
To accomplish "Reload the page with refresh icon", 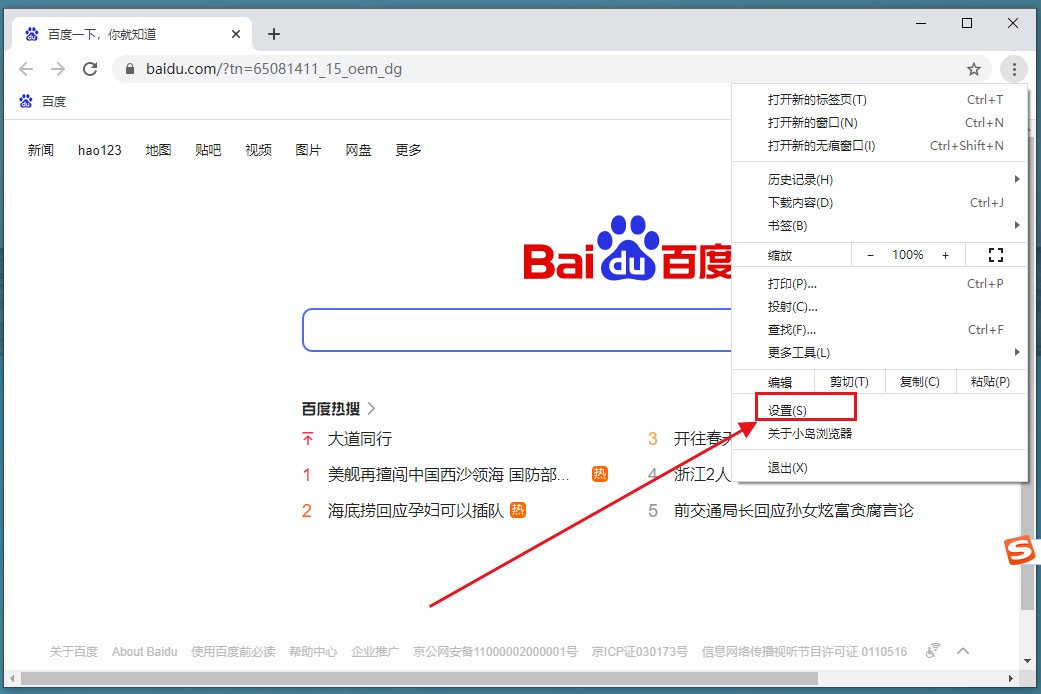I will [x=90, y=69].
